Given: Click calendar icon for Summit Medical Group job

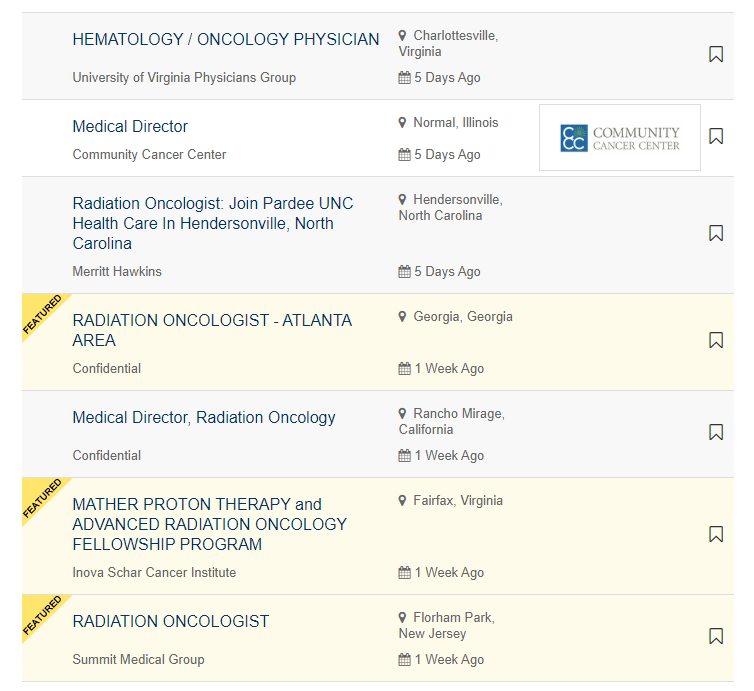Looking at the screenshot, I should pos(404,659).
